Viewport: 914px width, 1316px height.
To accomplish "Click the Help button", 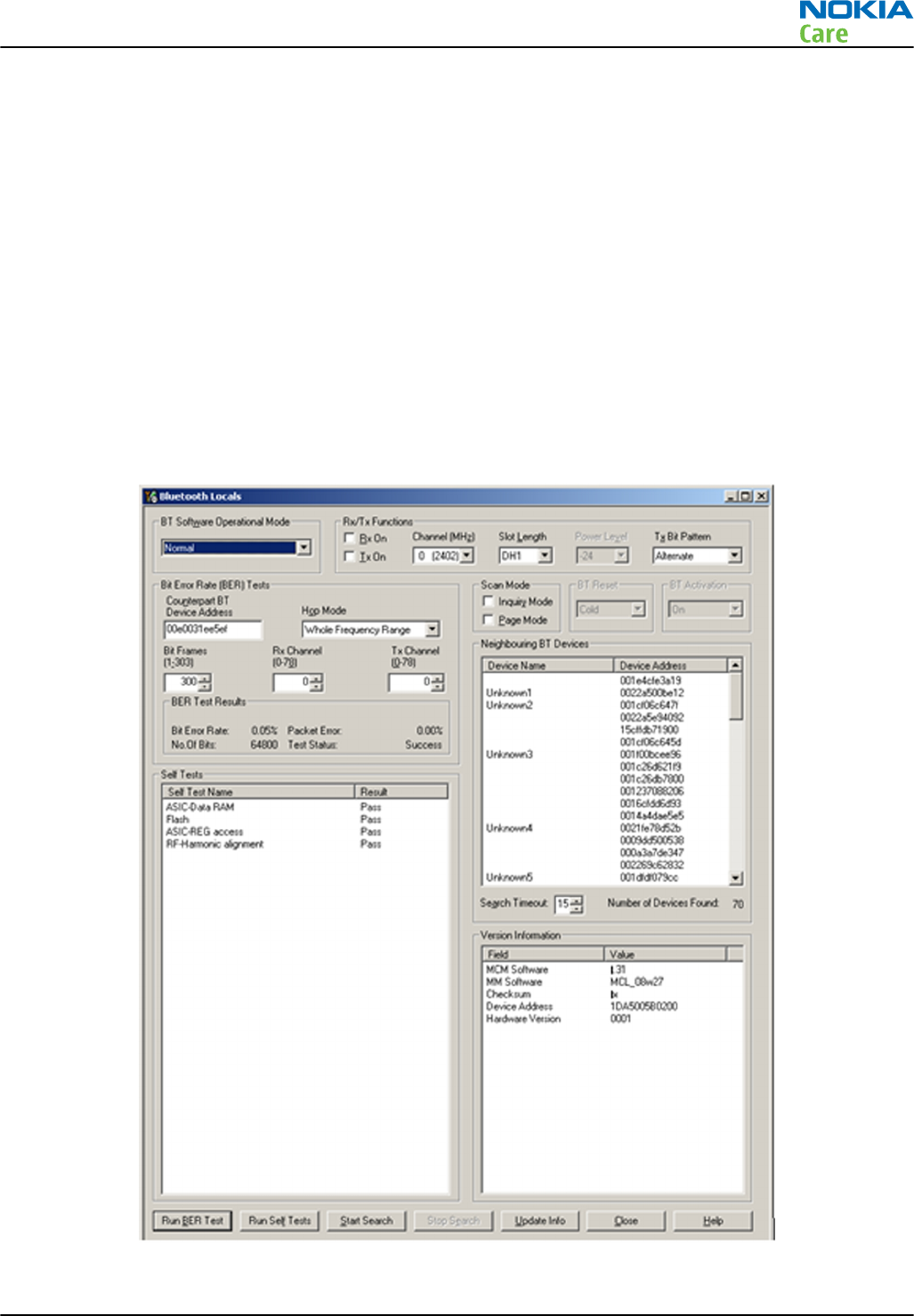I will (713, 1221).
